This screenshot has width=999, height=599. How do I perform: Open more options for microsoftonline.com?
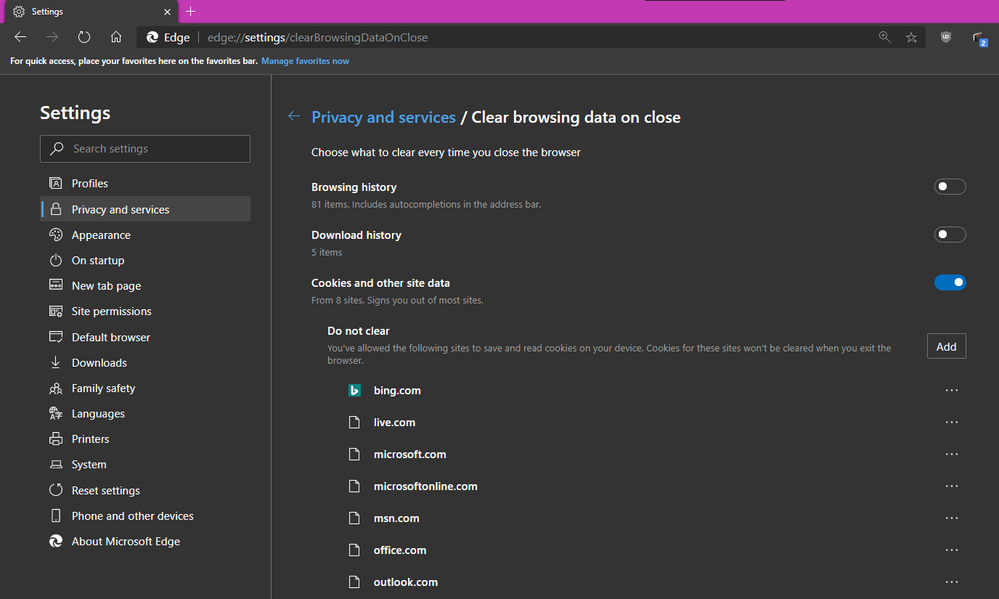click(x=952, y=486)
